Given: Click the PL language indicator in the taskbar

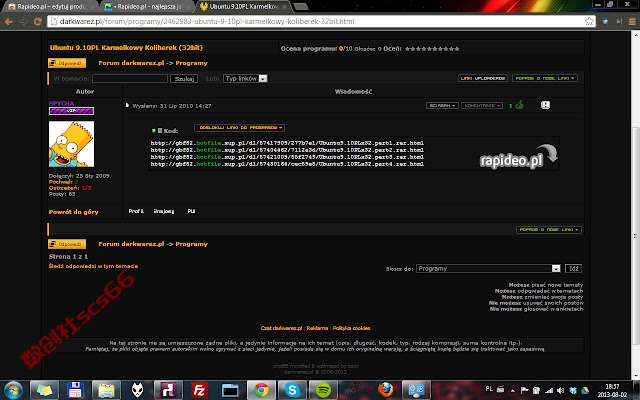Looking at the screenshot, I should (x=489, y=389).
